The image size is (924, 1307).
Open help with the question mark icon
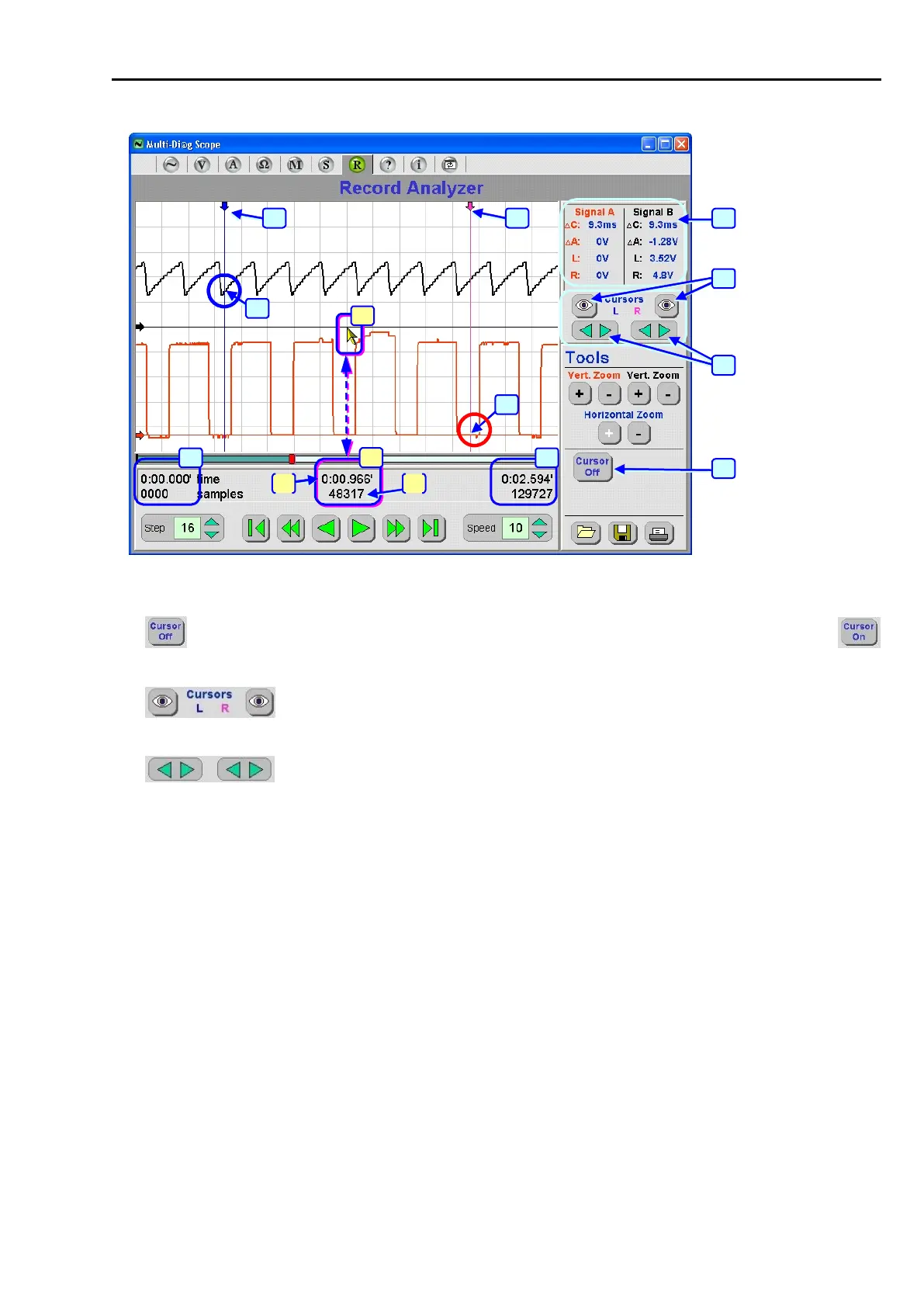click(x=388, y=165)
